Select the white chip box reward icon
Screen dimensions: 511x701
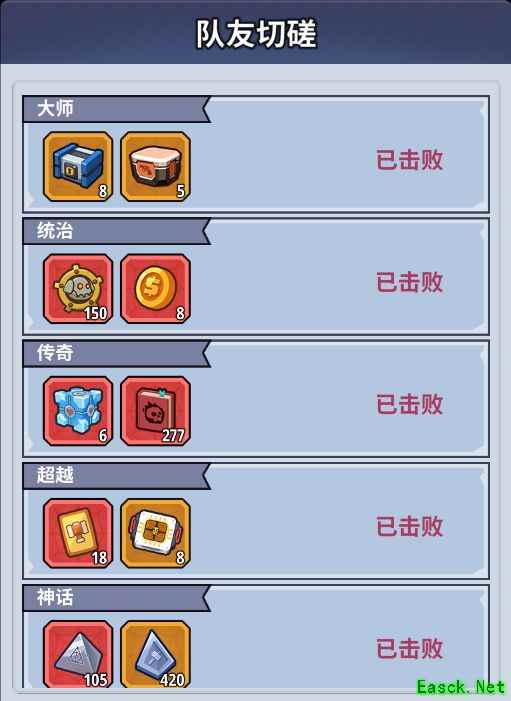pyautogui.click(x=156, y=533)
